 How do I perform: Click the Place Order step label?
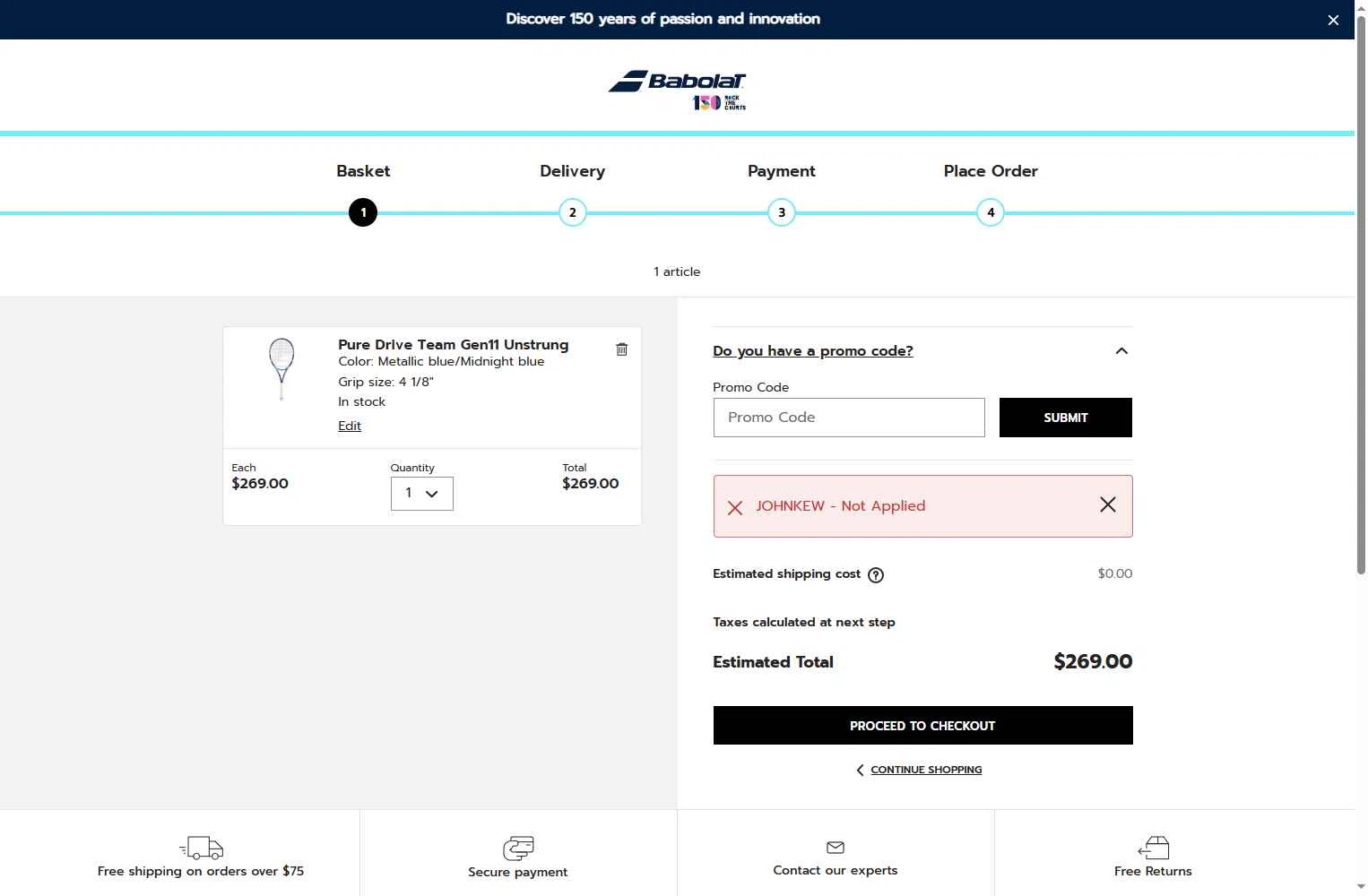click(991, 171)
